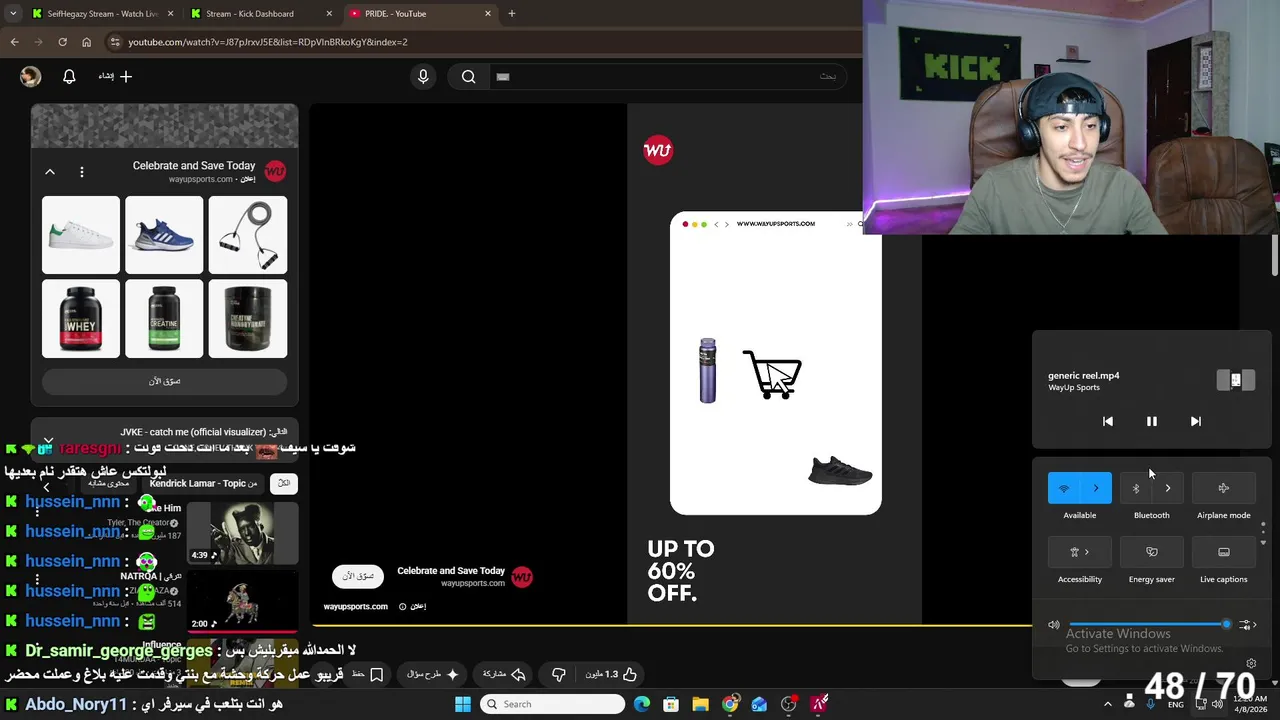The width and height of the screenshot is (1280, 720).
Task: Open Microsoft Store from taskbar
Action: point(671,704)
